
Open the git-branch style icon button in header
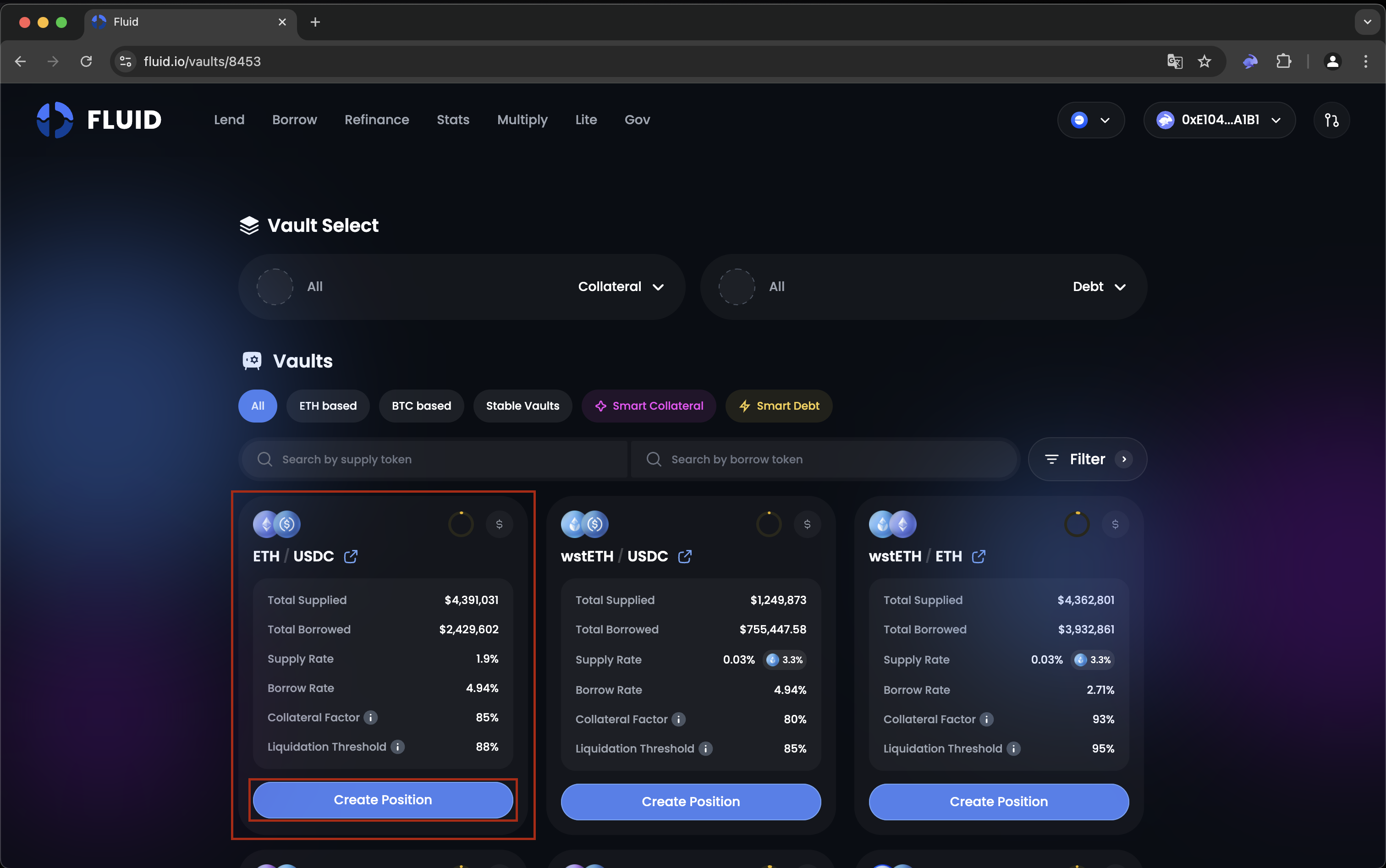click(x=1331, y=120)
